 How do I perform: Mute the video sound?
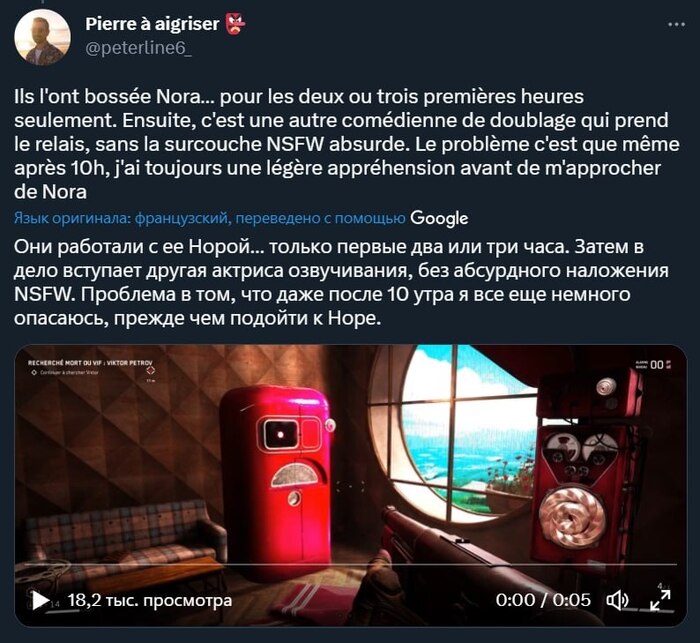click(617, 601)
